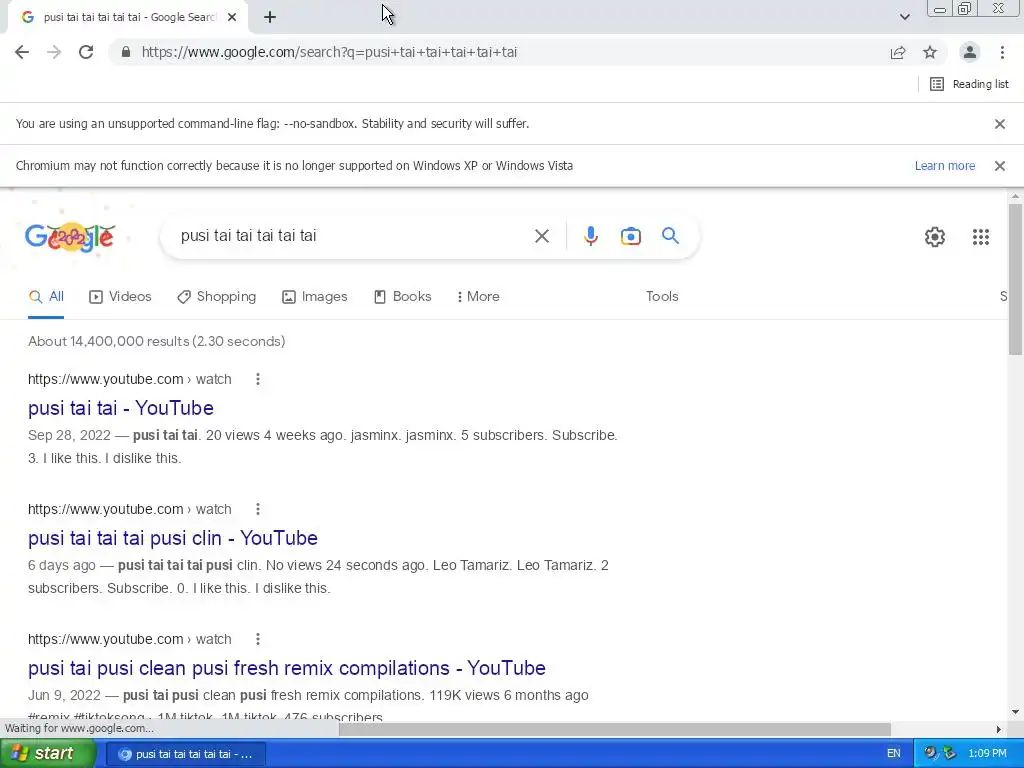Open the Windows start menu
The height and width of the screenshot is (768, 1024).
48,754
